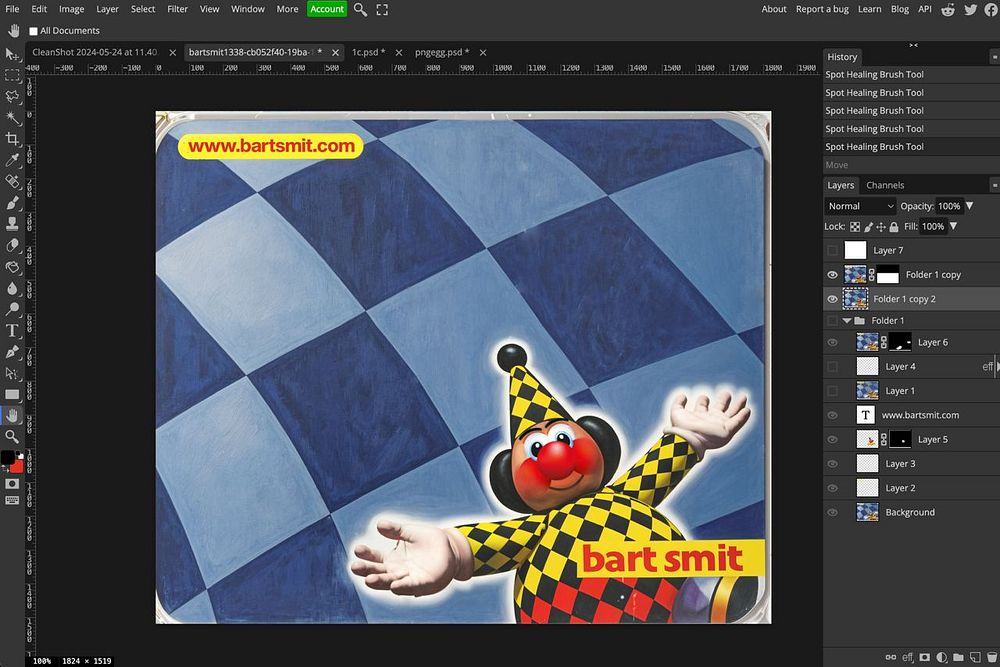The width and height of the screenshot is (1000, 667).
Task: Select the Rectangle Select tool
Action: tap(12, 75)
